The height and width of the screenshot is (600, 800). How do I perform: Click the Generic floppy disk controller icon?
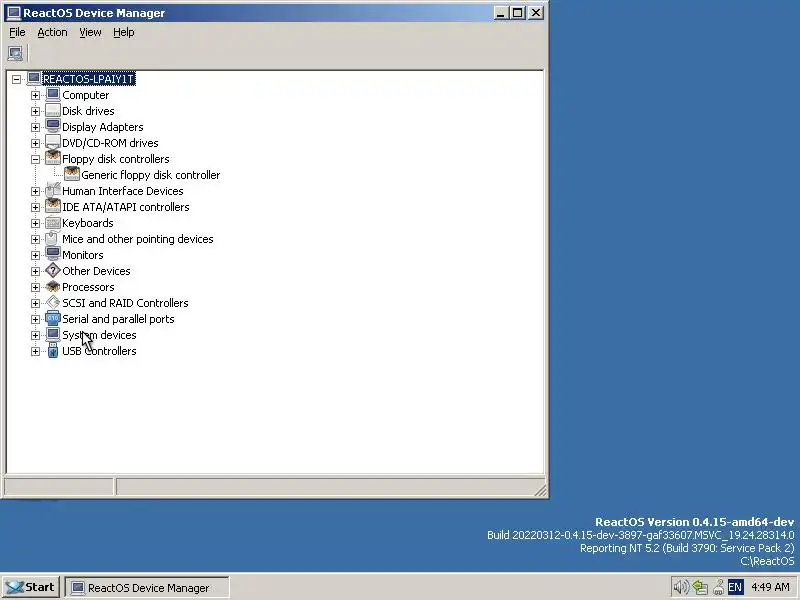[x=72, y=174]
